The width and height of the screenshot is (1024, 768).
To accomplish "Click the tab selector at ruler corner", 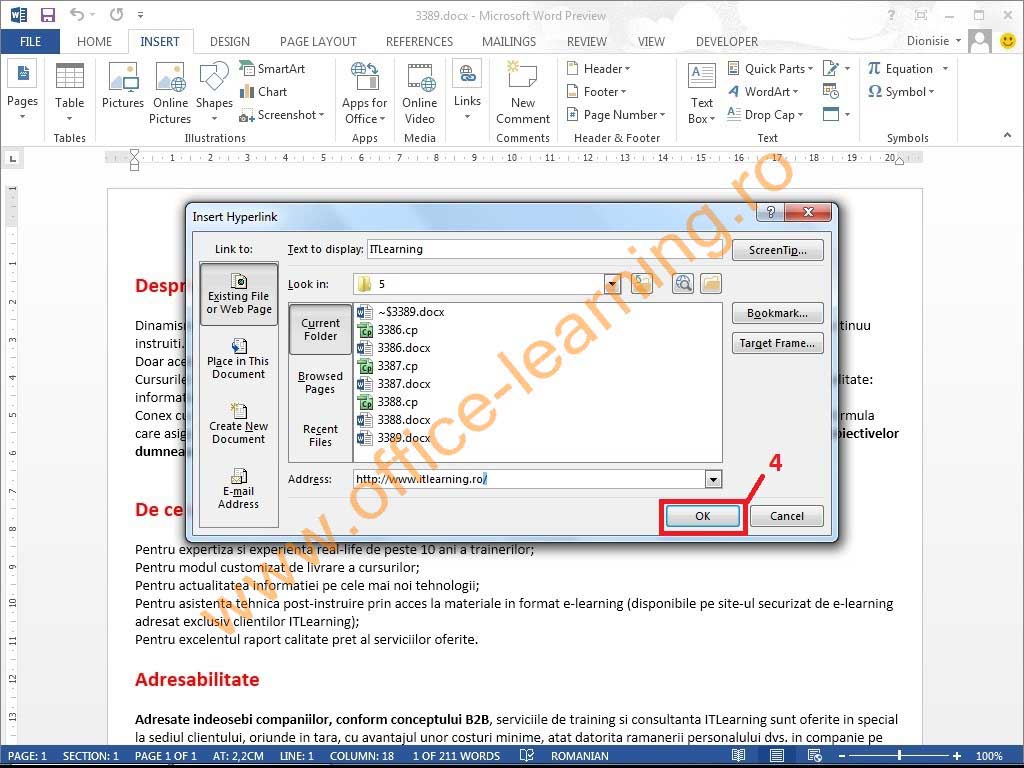I will [12, 158].
